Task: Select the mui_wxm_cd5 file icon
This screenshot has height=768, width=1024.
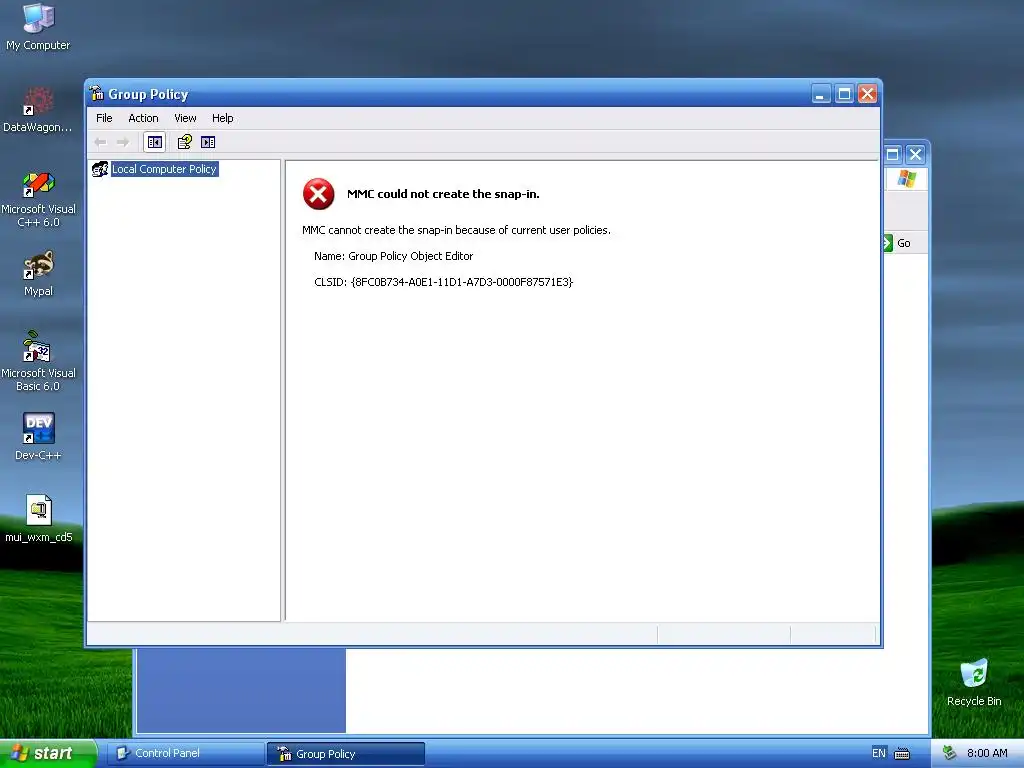Action: 39,519
